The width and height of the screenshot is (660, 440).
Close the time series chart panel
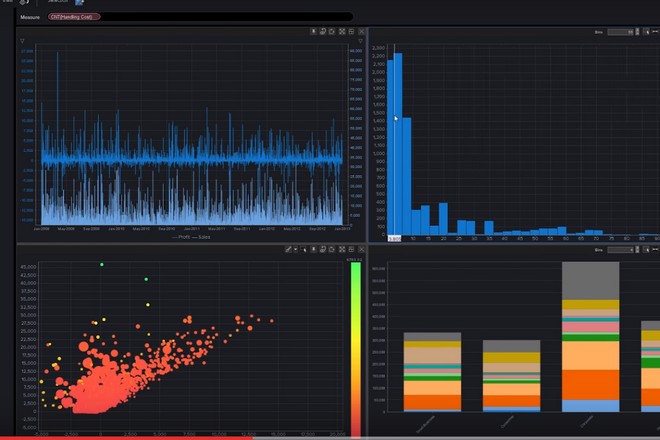pyautogui.click(x=361, y=32)
